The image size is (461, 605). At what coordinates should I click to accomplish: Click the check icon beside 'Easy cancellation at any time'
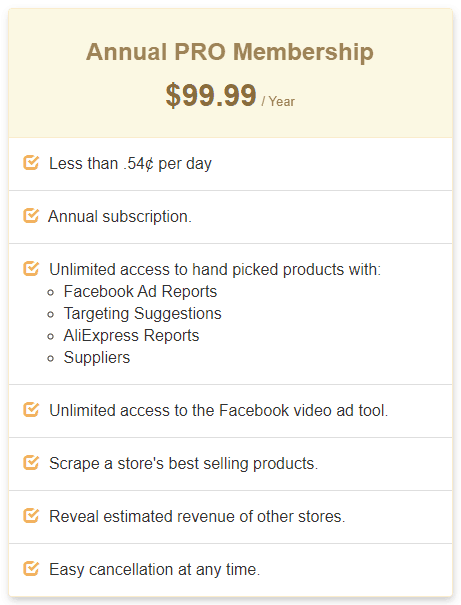coord(31,568)
